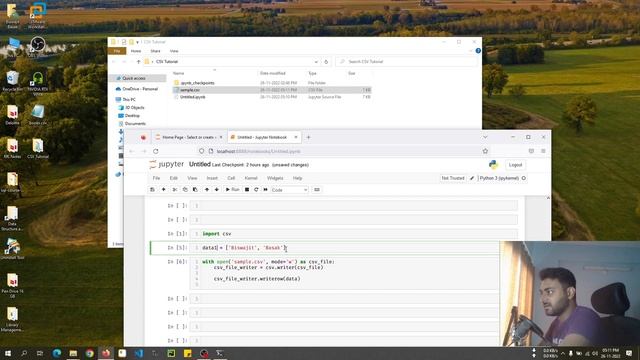This screenshot has width=640, height=360.
Task: Open the Jupyter File menu
Action: click(156, 178)
